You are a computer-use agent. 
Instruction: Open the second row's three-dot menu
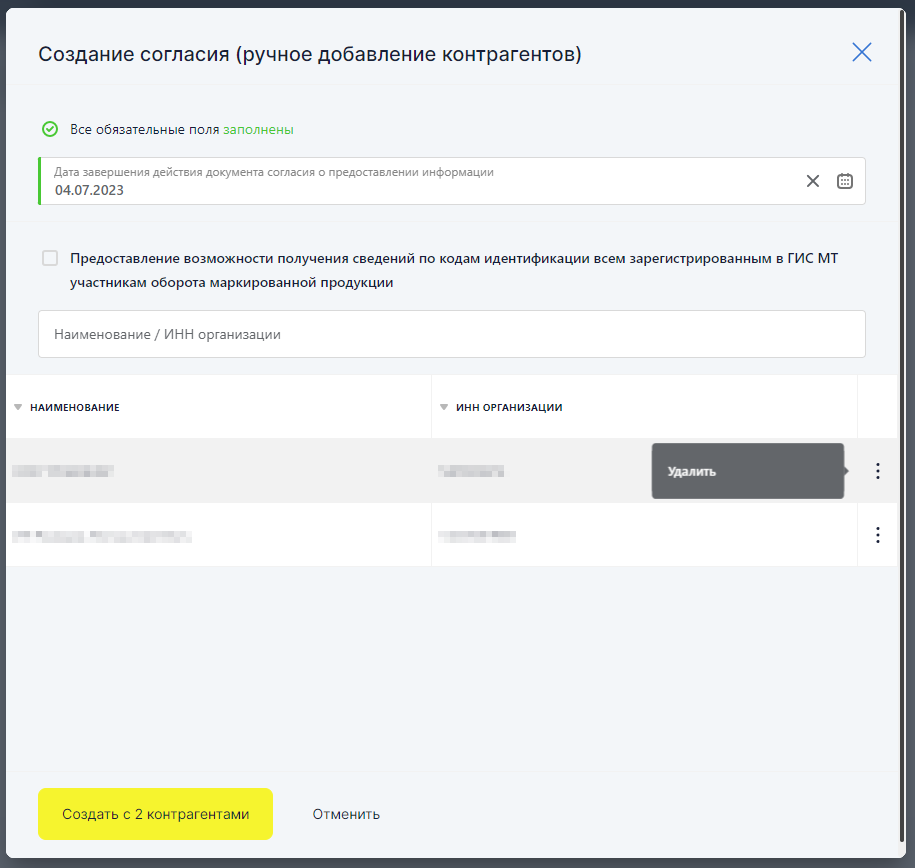877,535
